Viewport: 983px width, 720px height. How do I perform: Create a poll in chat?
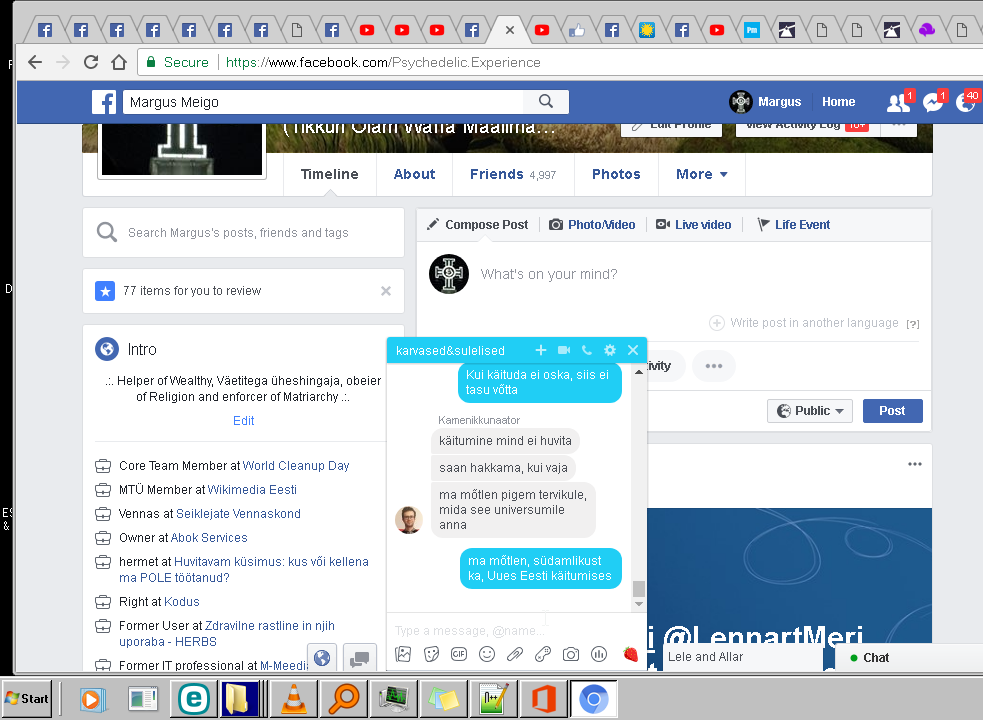599,654
